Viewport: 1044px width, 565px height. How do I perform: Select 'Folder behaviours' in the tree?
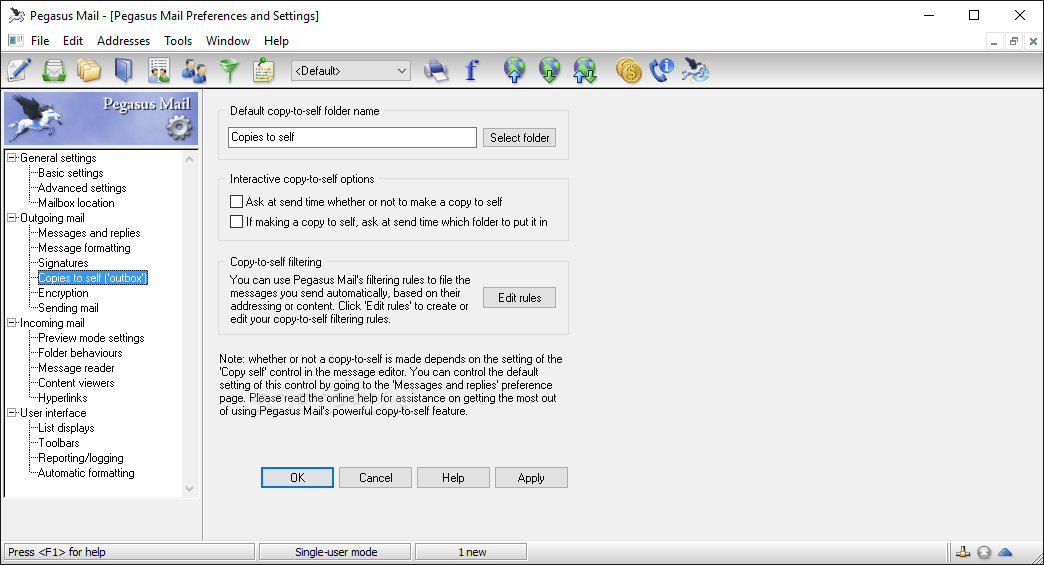pos(80,353)
